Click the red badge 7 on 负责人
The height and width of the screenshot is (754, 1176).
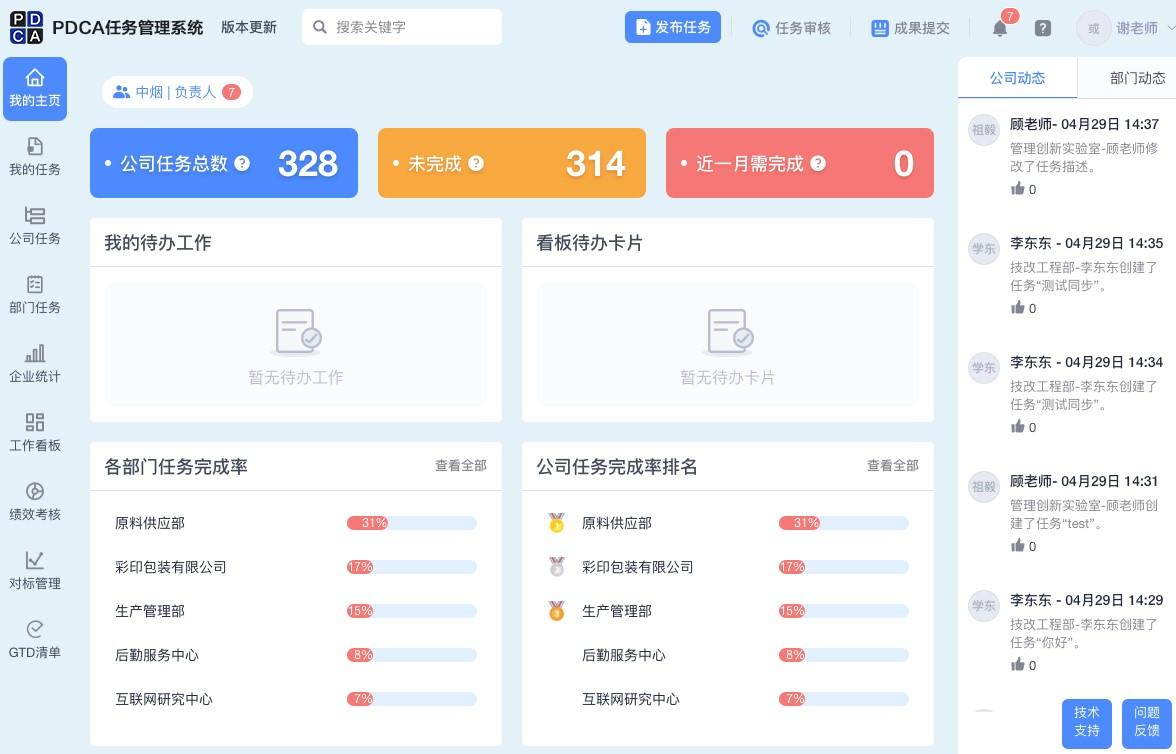(231, 92)
